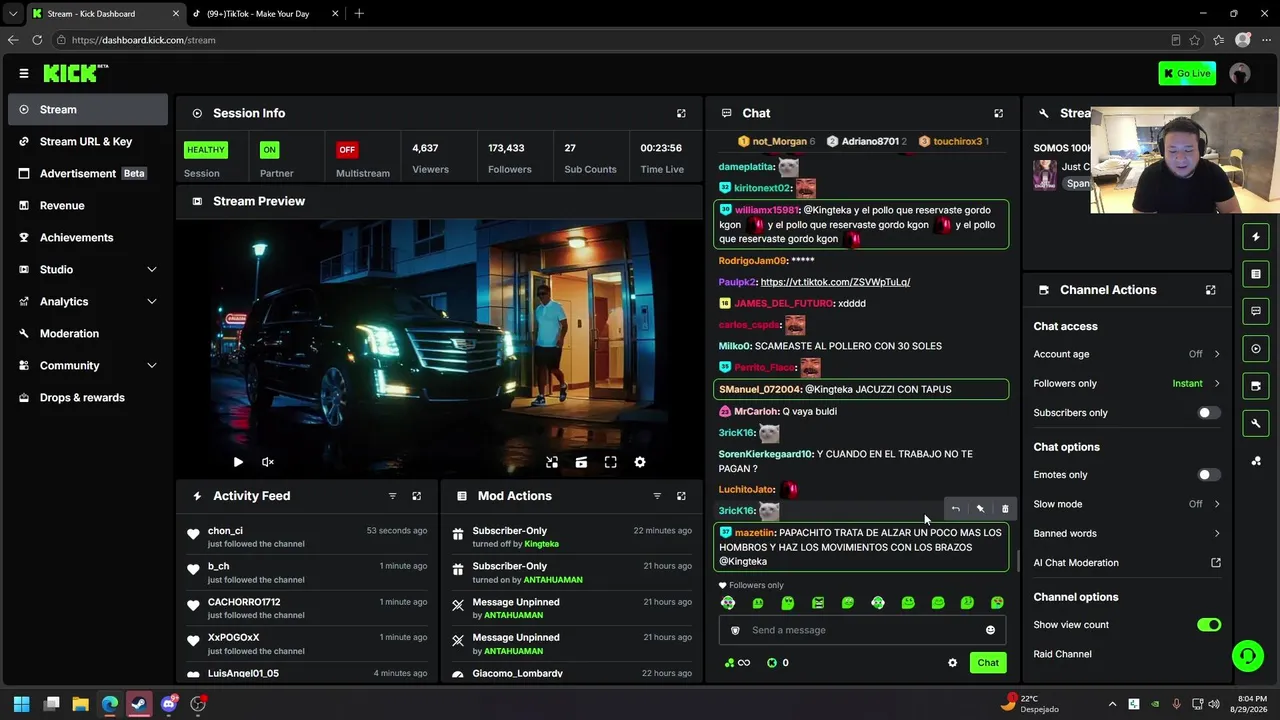Open the Revenue page
This screenshot has width=1280, height=720.
click(x=88, y=205)
